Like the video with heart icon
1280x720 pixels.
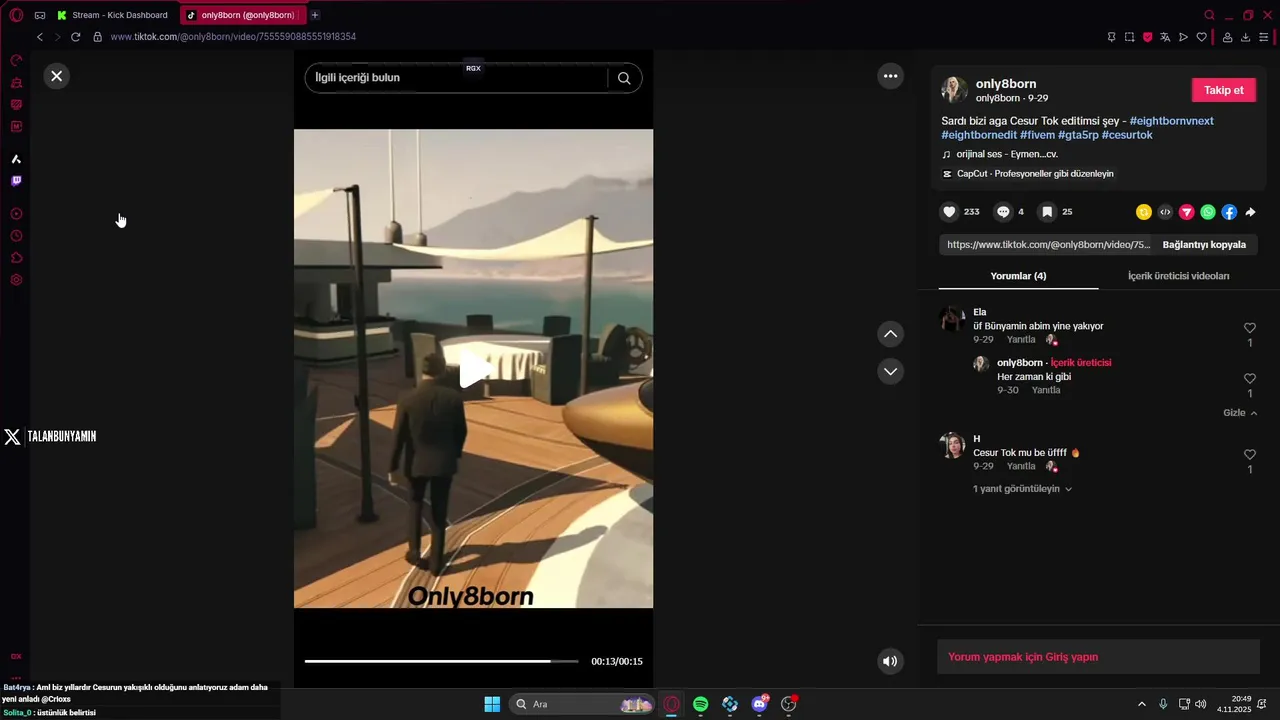click(x=949, y=212)
